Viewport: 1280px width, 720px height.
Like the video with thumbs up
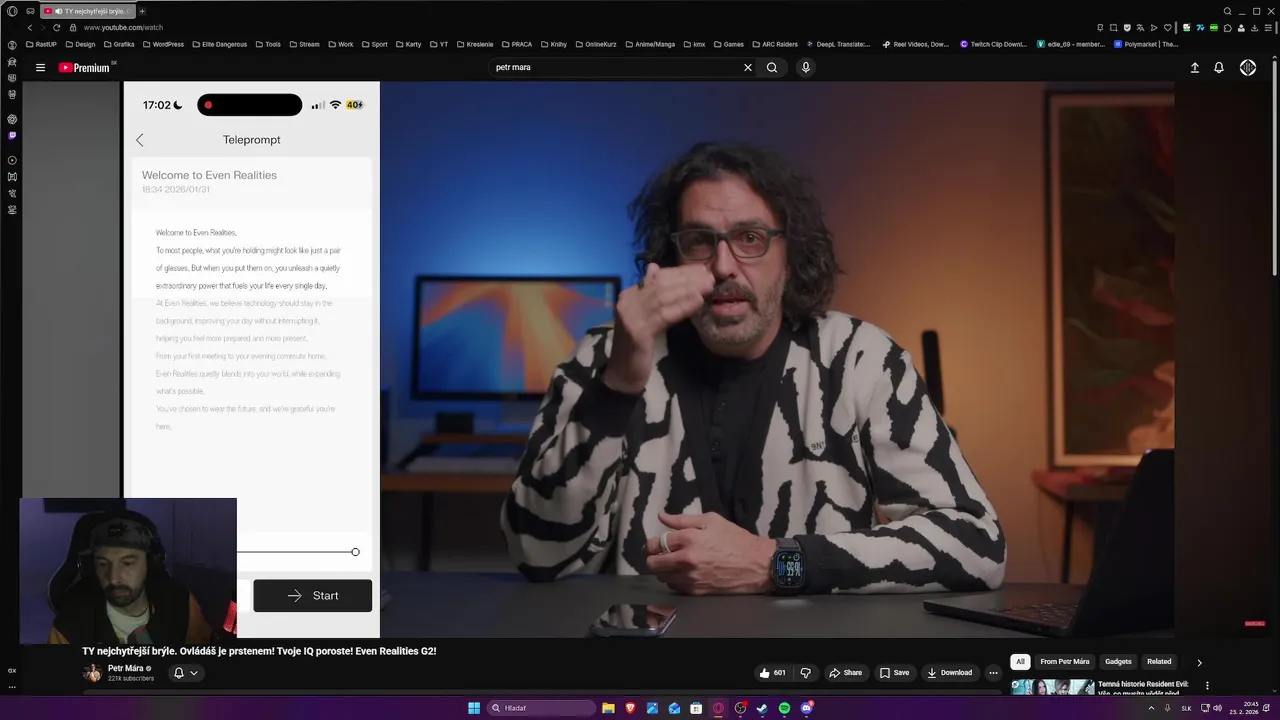coord(772,673)
